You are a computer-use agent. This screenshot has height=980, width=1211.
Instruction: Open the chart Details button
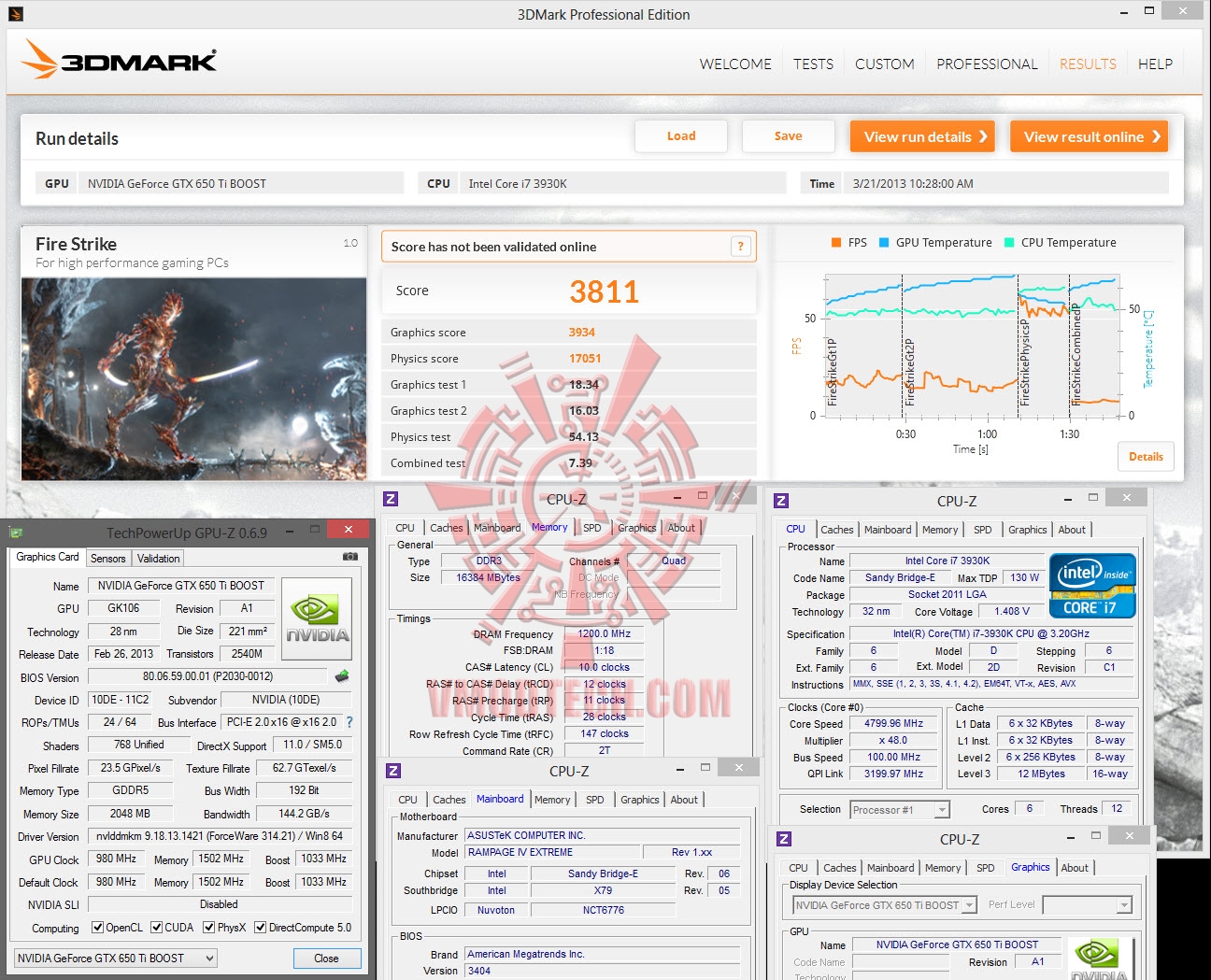coord(1146,457)
